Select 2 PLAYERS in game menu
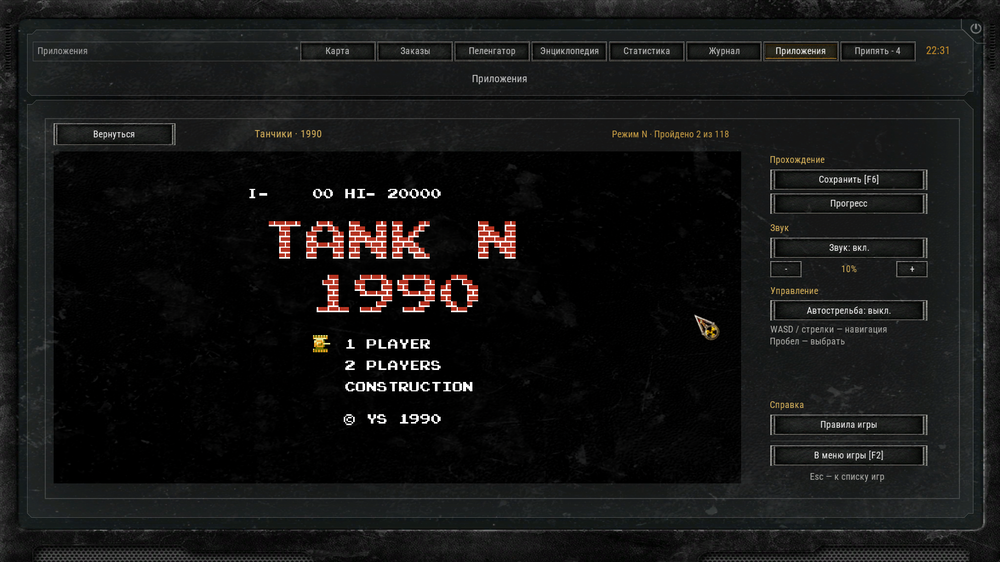This screenshot has height=562, width=1000. click(x=392, y=366)
